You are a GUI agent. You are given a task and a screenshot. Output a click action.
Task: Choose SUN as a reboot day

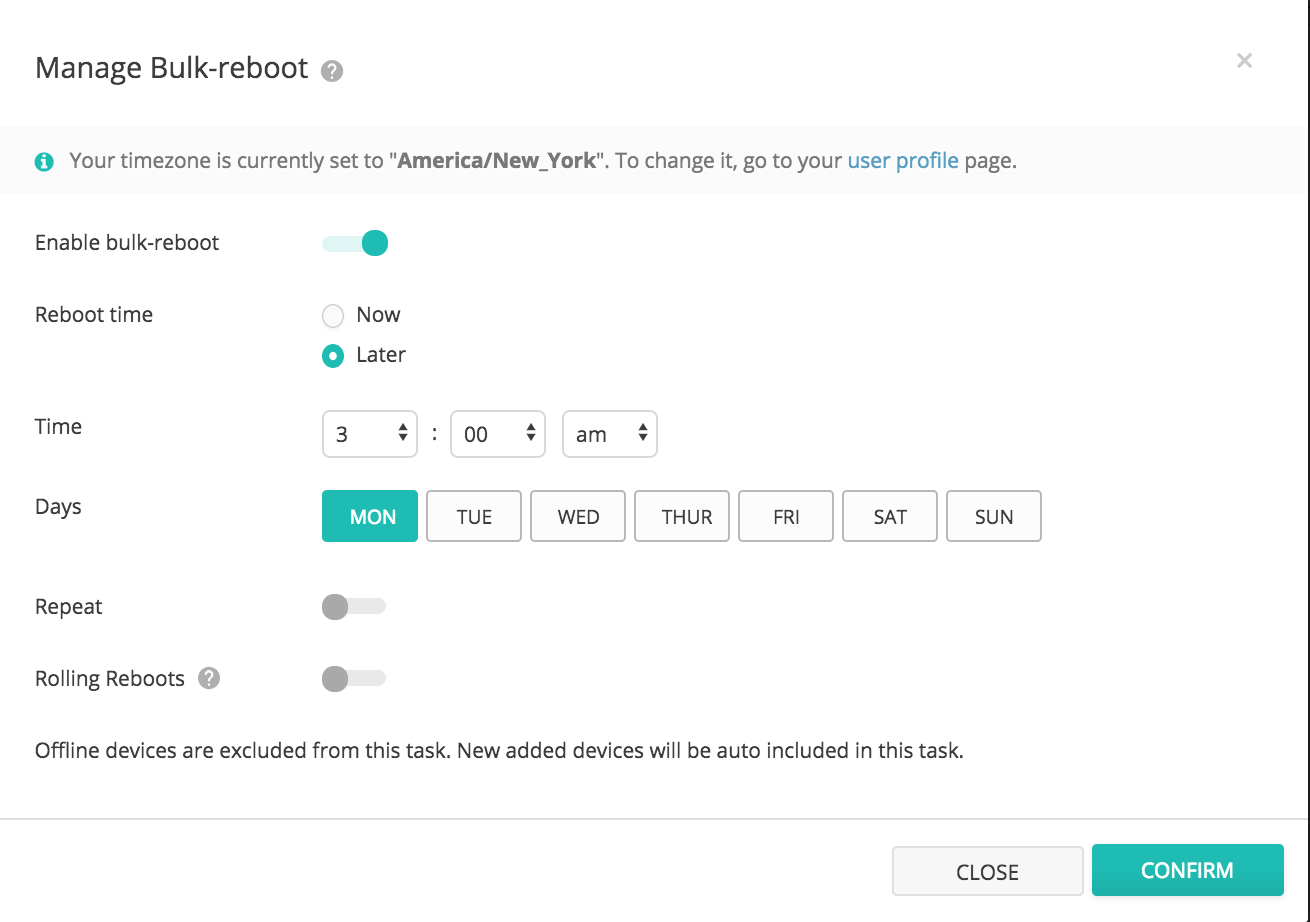coord(994,516)
